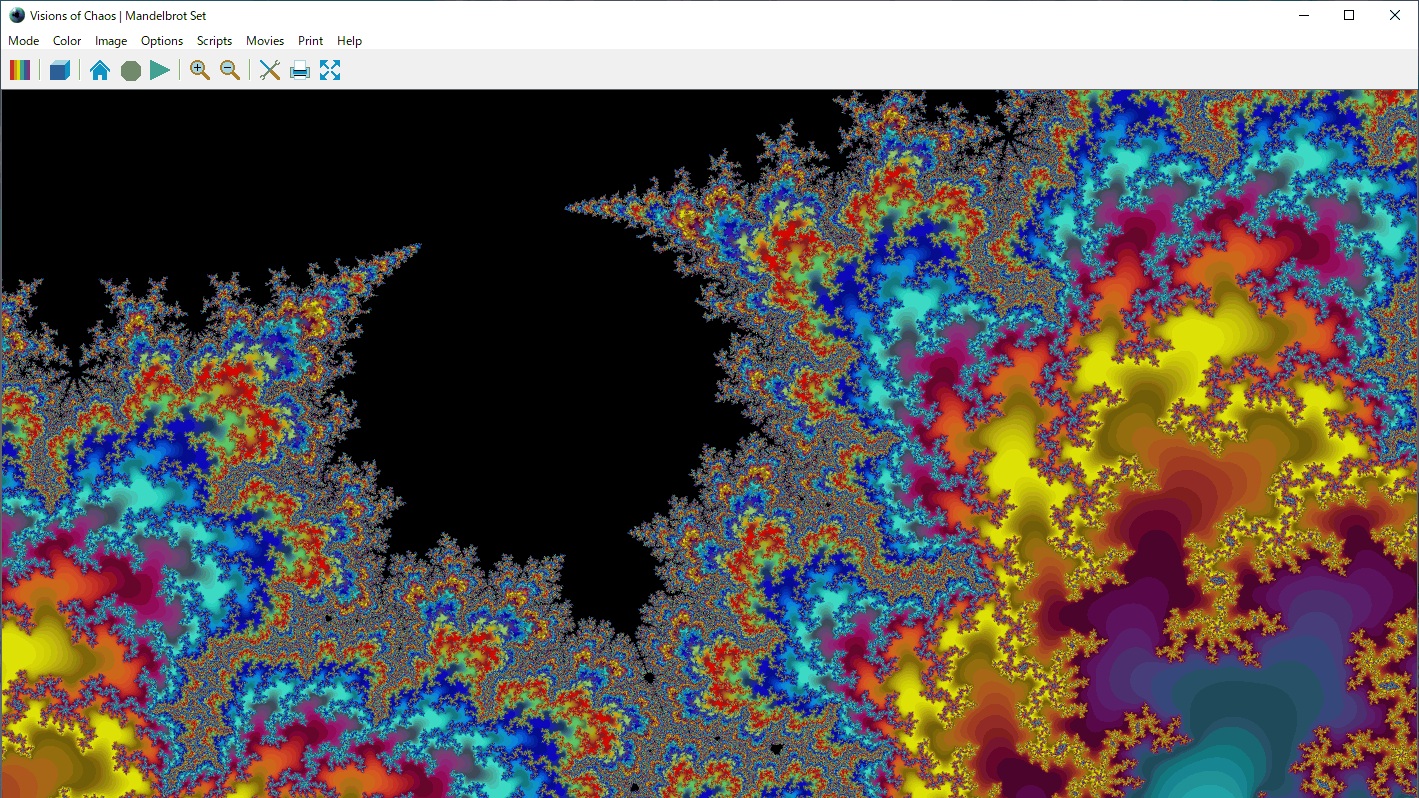Image resolution: width=1419 pixels, height=798 pixels.
Task: Stop rendering with the octagon stop icon
Action: 130,70
